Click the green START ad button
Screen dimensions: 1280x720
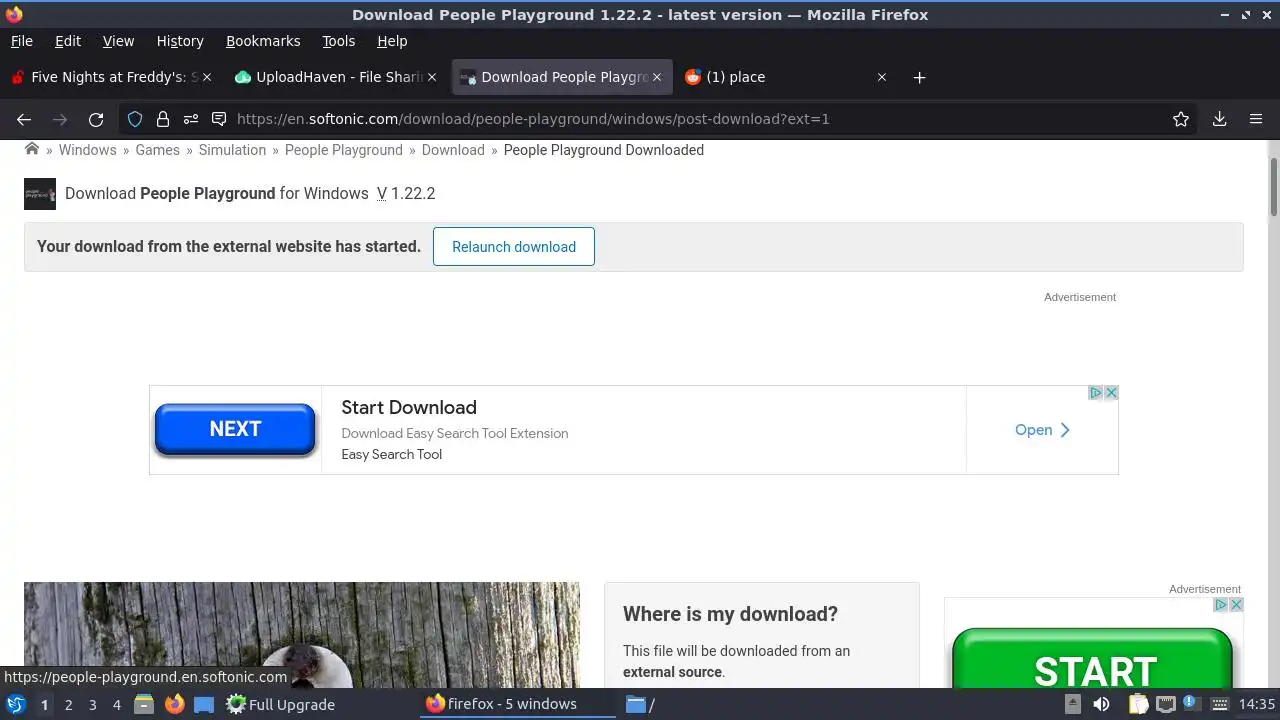1093,660
